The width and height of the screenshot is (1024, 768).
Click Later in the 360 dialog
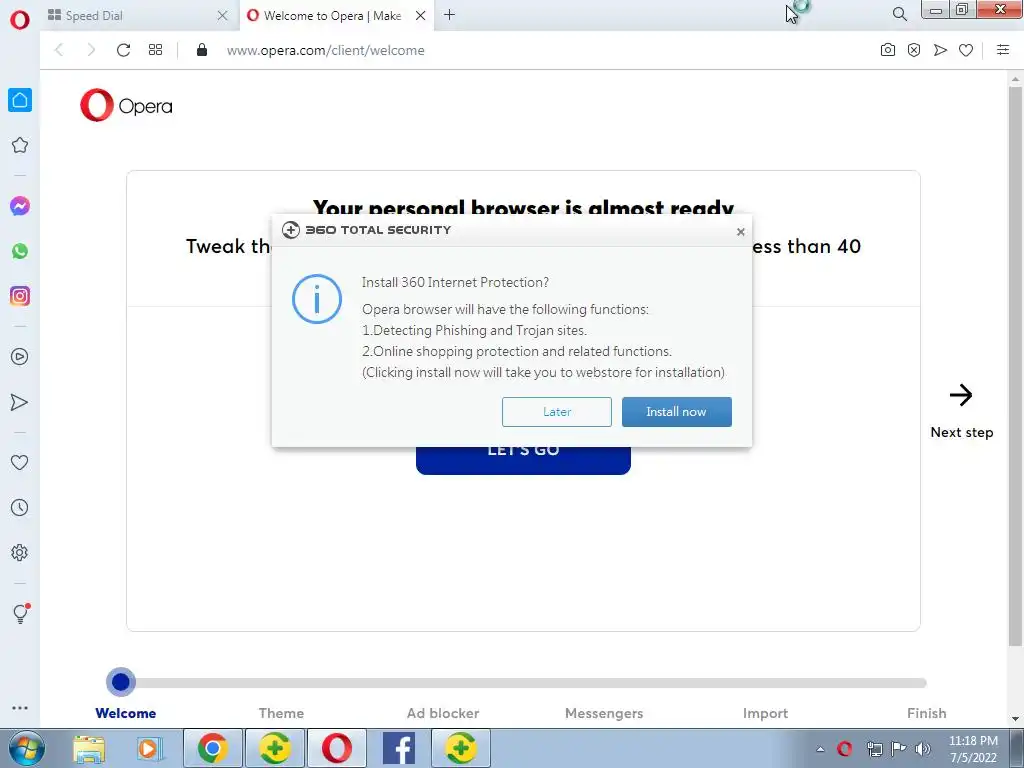coord(556,411)
